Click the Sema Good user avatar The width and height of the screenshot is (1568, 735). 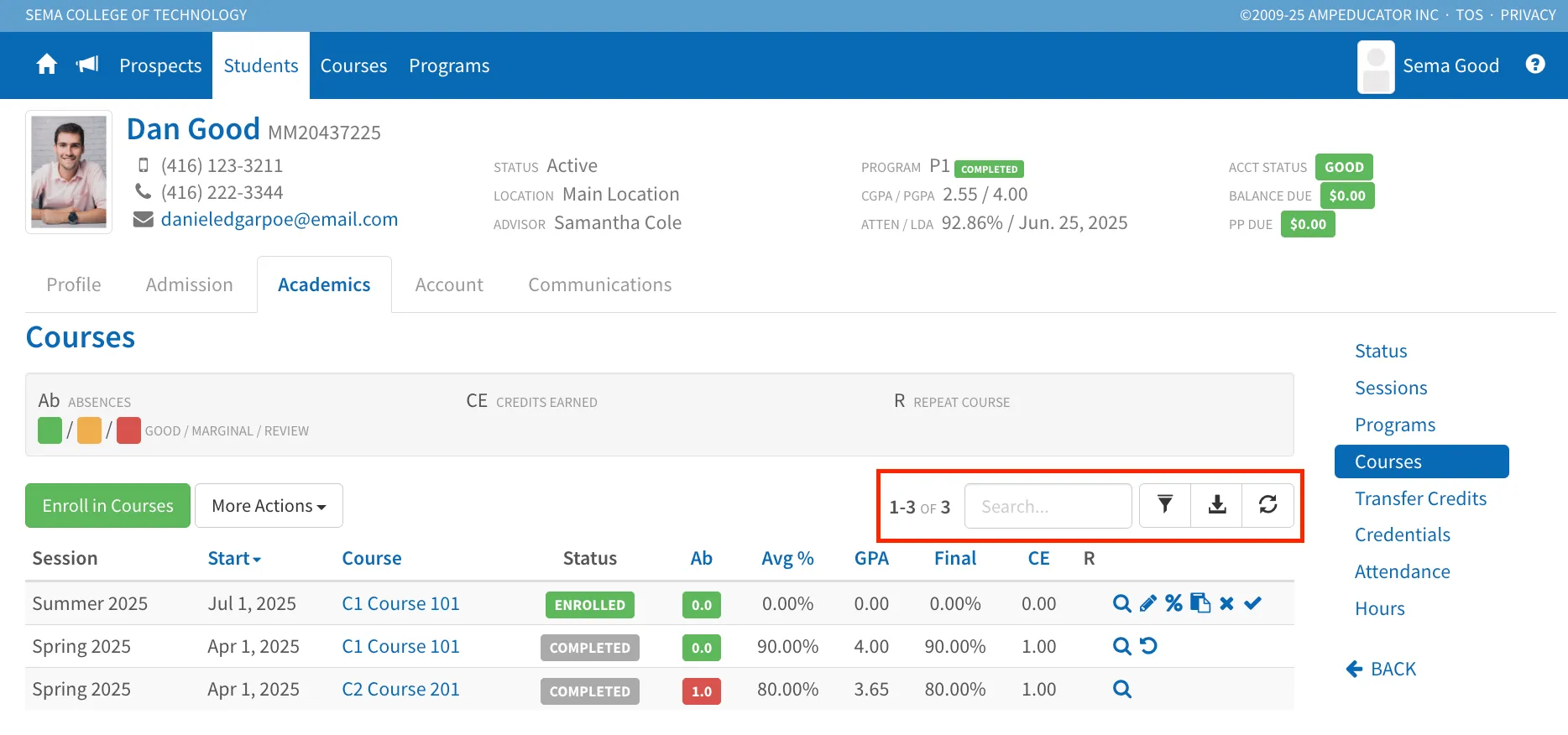1376,66
